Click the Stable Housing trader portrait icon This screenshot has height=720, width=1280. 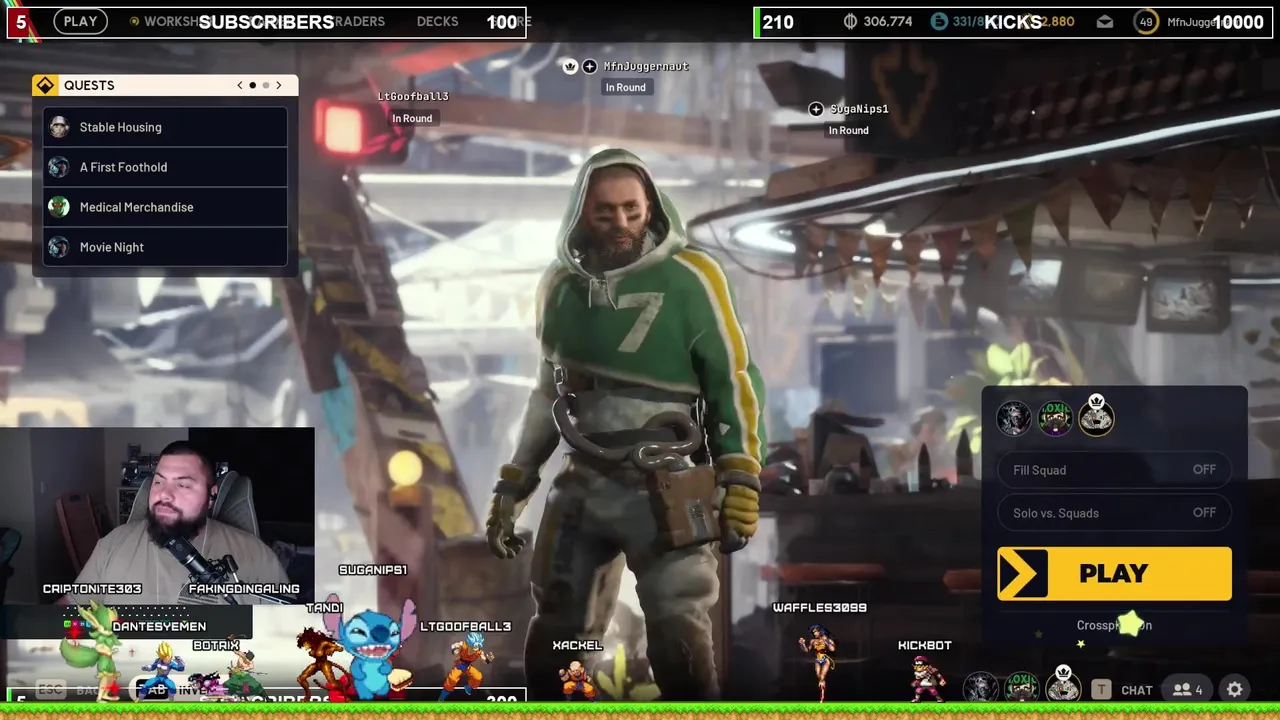click(59, 127)
